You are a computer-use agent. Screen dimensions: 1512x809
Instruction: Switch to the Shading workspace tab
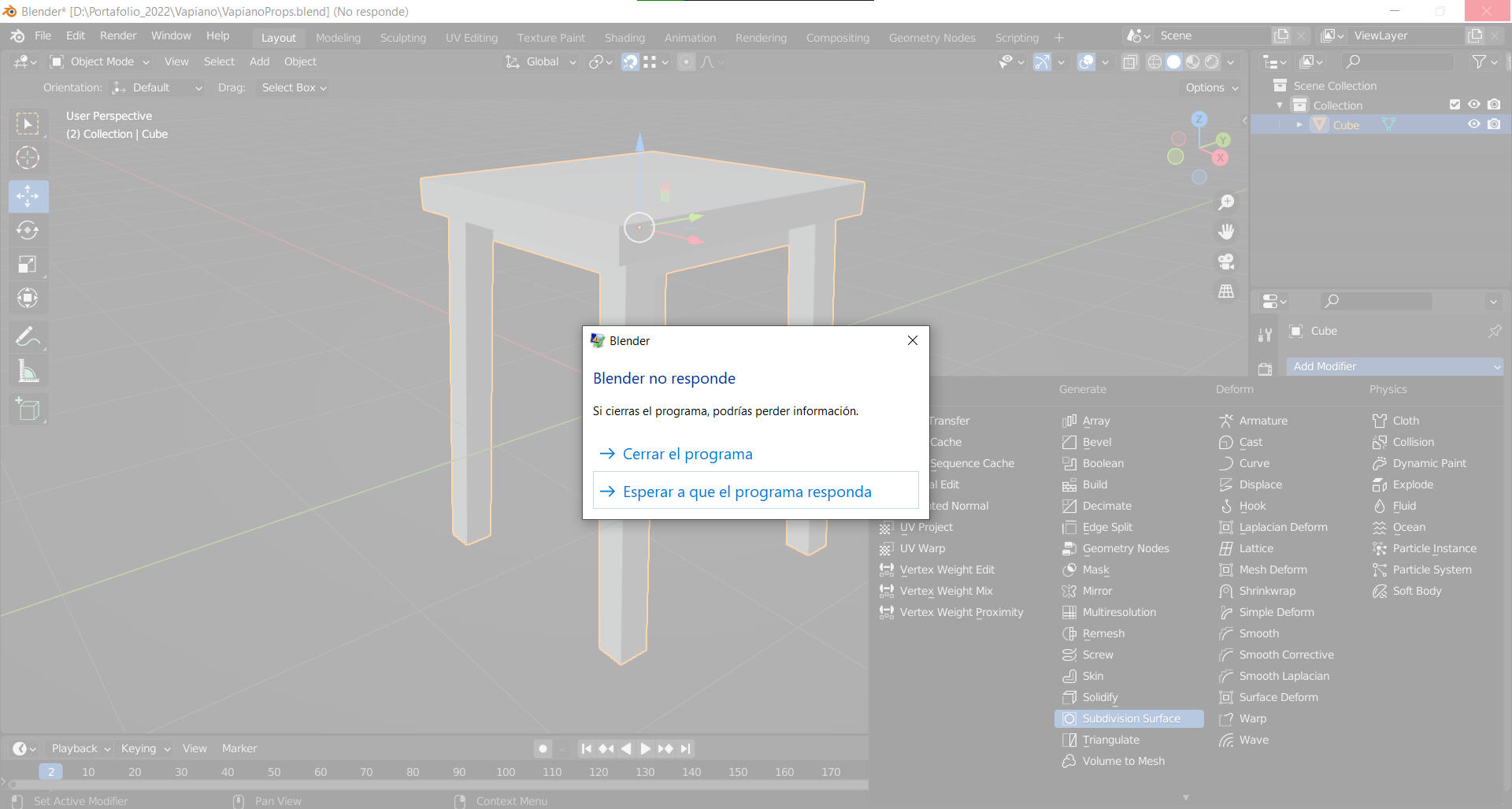pos(624,38)
